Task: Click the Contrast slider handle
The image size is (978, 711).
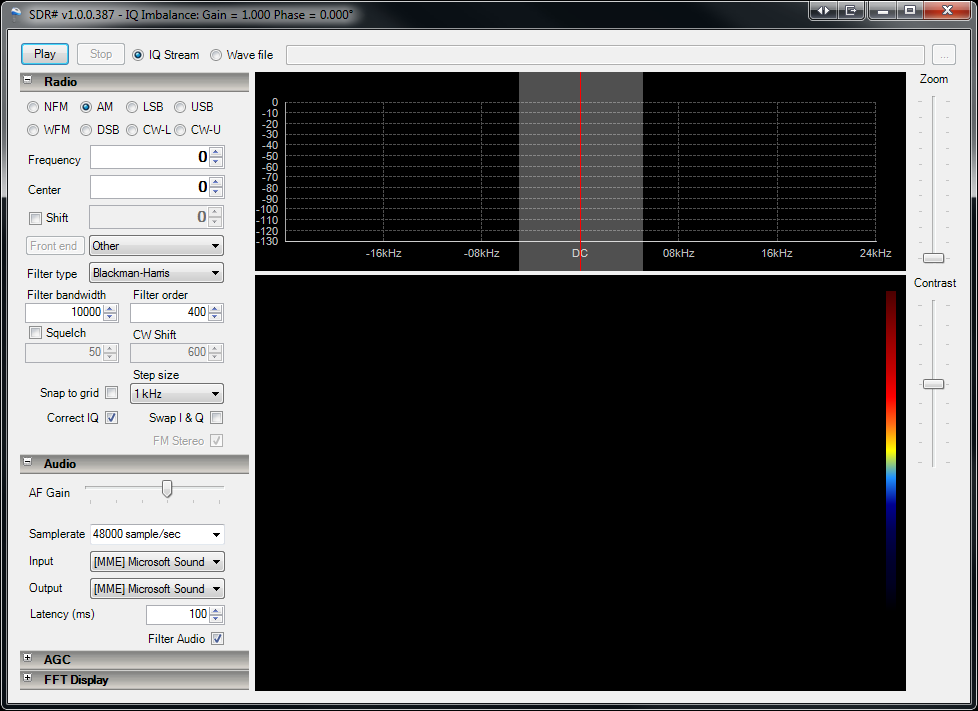Action: click(933, 384)
